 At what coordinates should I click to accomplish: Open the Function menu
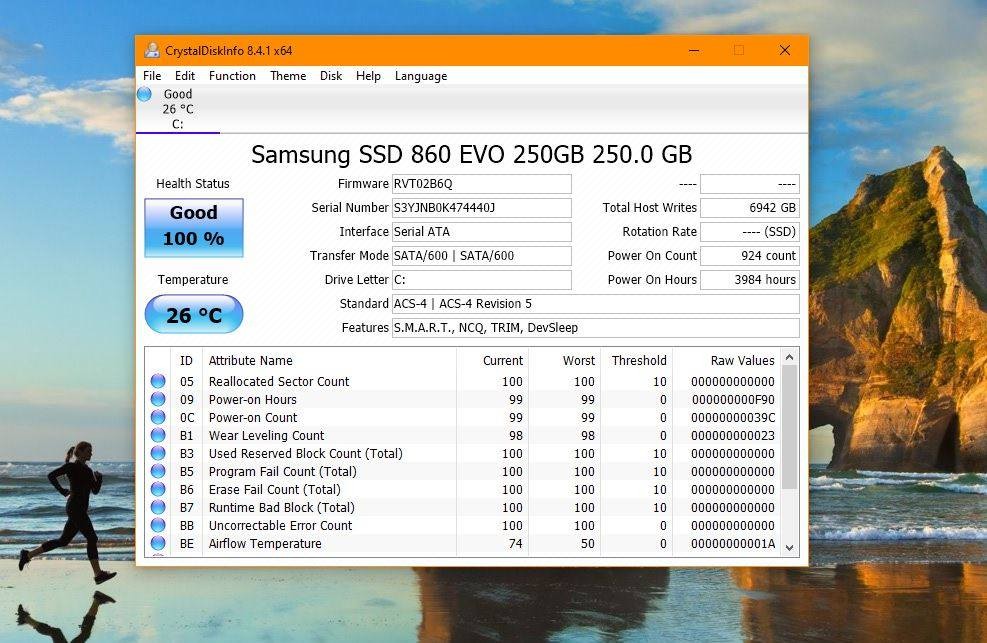coord(232,75)
